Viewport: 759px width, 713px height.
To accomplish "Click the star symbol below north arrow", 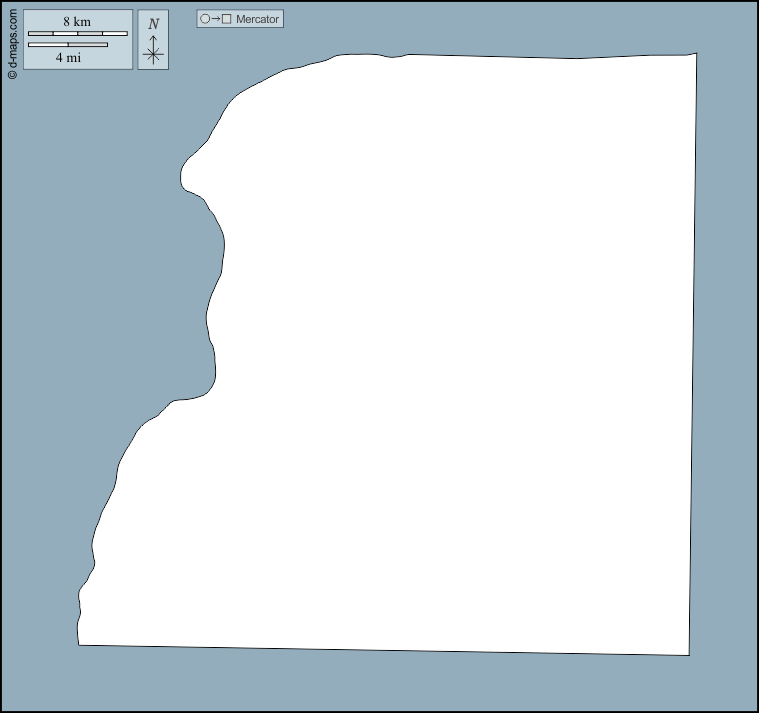I will pyautogui.click(x=153, y=55).
